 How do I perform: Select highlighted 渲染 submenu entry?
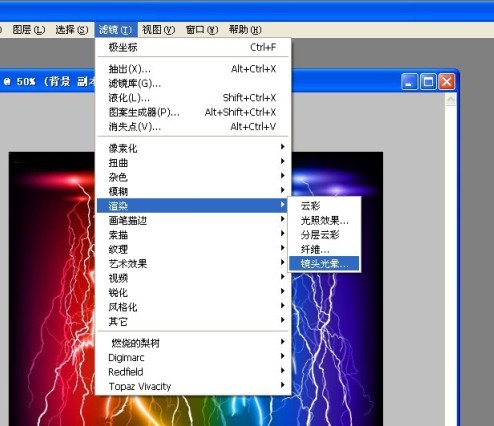192,206
